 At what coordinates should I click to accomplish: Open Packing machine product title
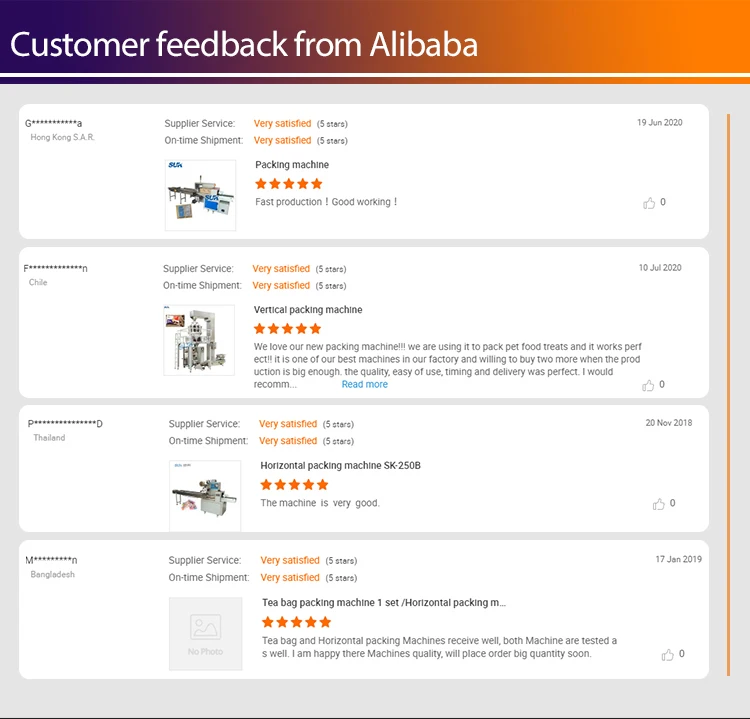click(292, 165)
